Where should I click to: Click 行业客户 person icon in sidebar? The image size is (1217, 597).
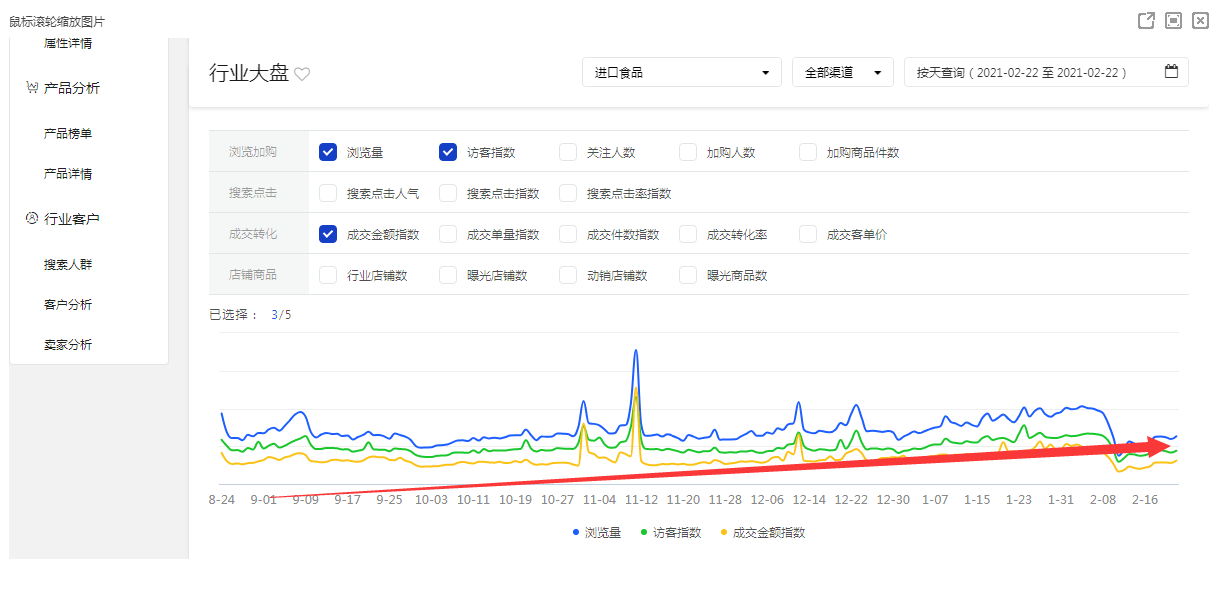(x=32, y=218)
